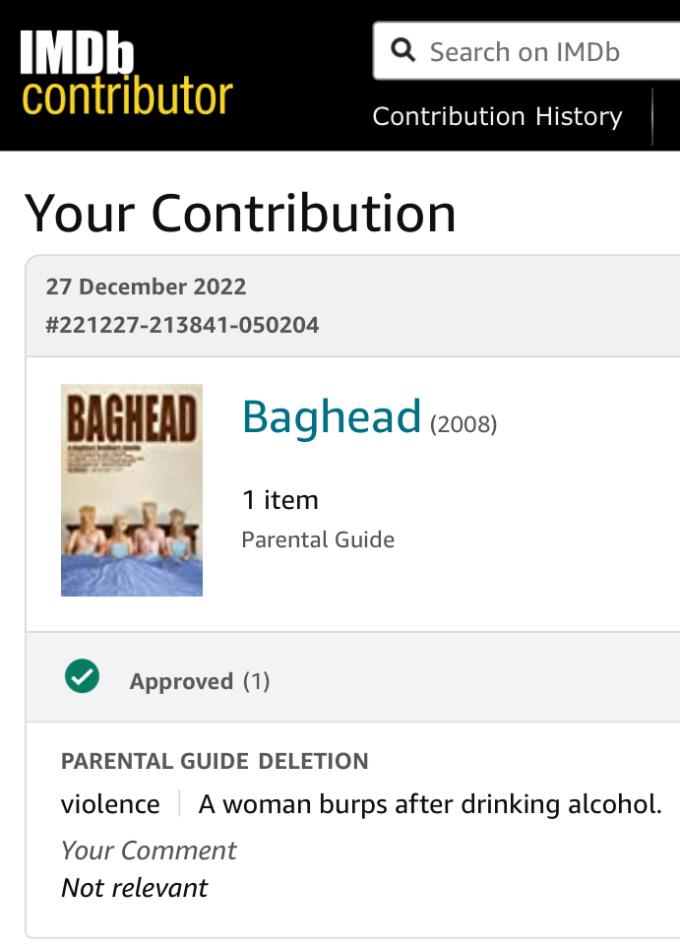The height and width of the screenshot is (948, 680).
Task: Click the Your Comment label
Action: coord(148,850)
